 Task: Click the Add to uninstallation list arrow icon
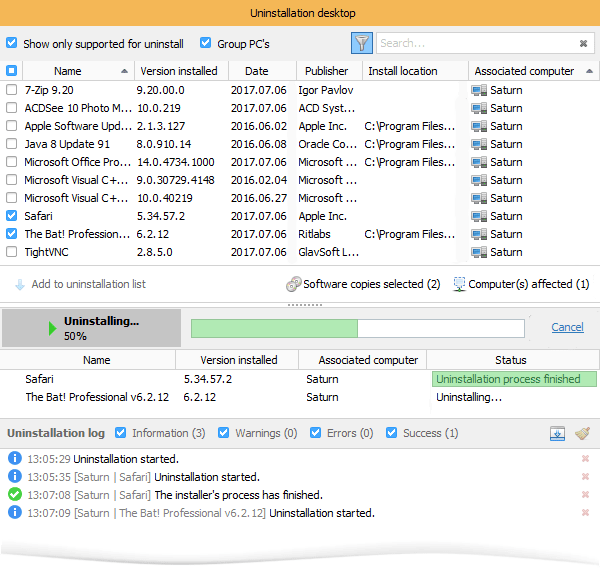click(20, 285)
